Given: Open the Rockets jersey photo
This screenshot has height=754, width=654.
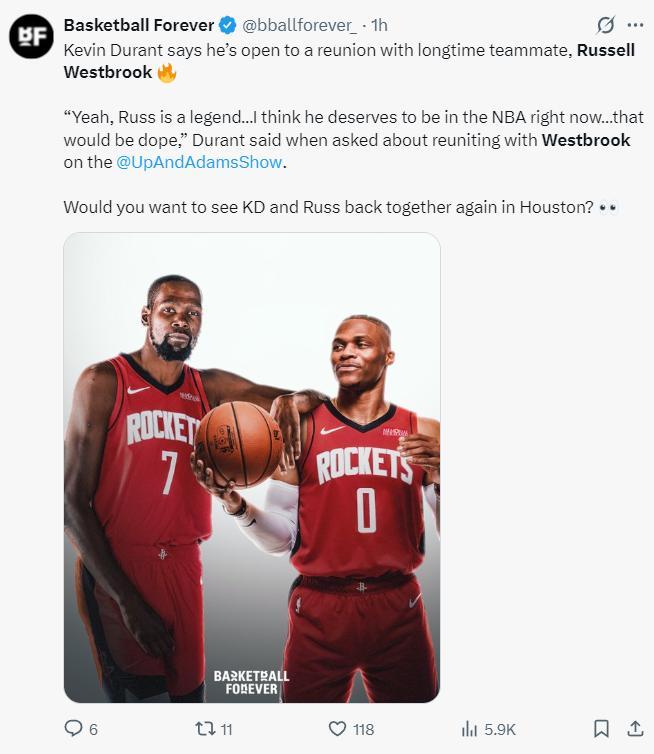Looking at the screenshot, I should tap(252, 467).
